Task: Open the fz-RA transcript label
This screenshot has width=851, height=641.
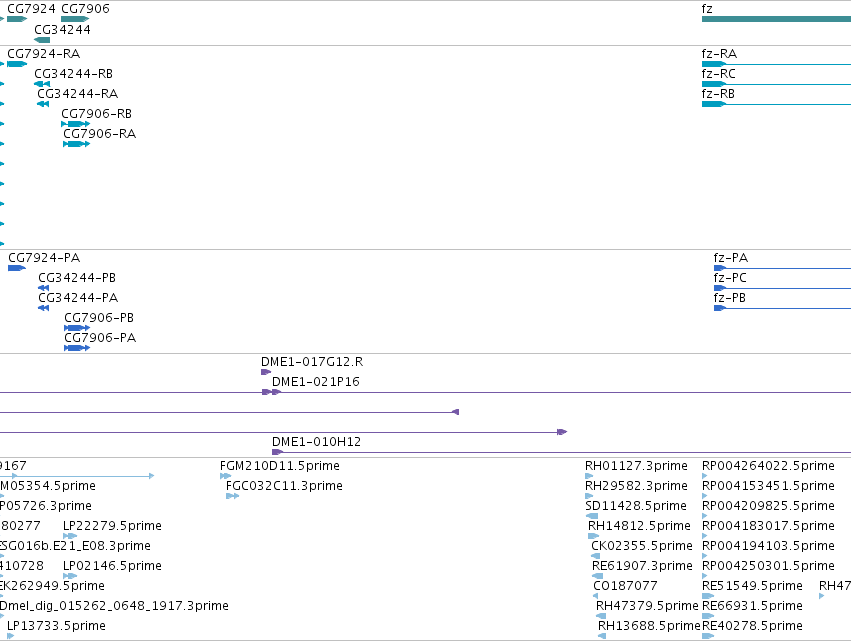Action: click(719, 54)
